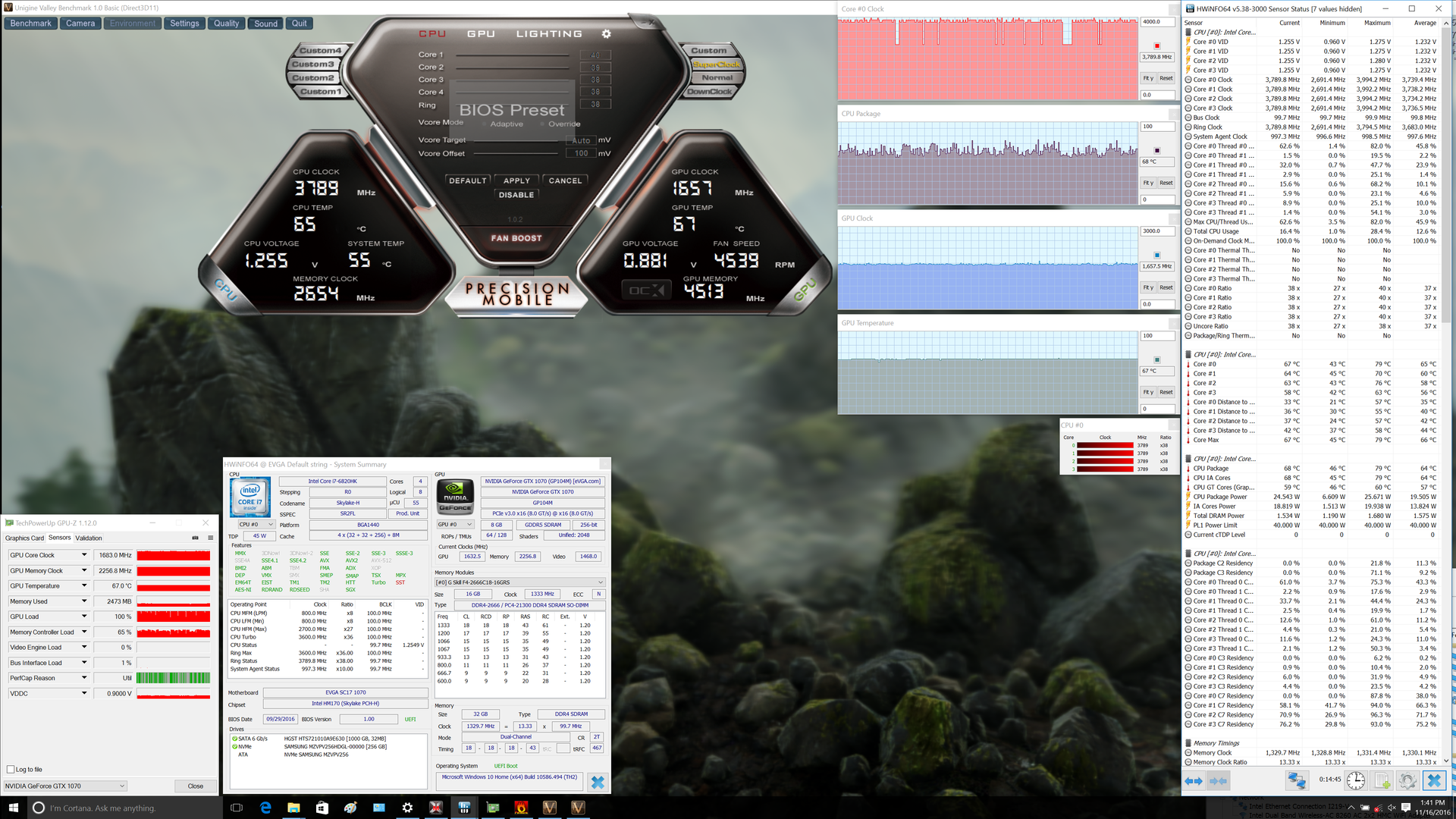
Task: Click DEFAULT in Precision Mobile
Action: [467, 180]
